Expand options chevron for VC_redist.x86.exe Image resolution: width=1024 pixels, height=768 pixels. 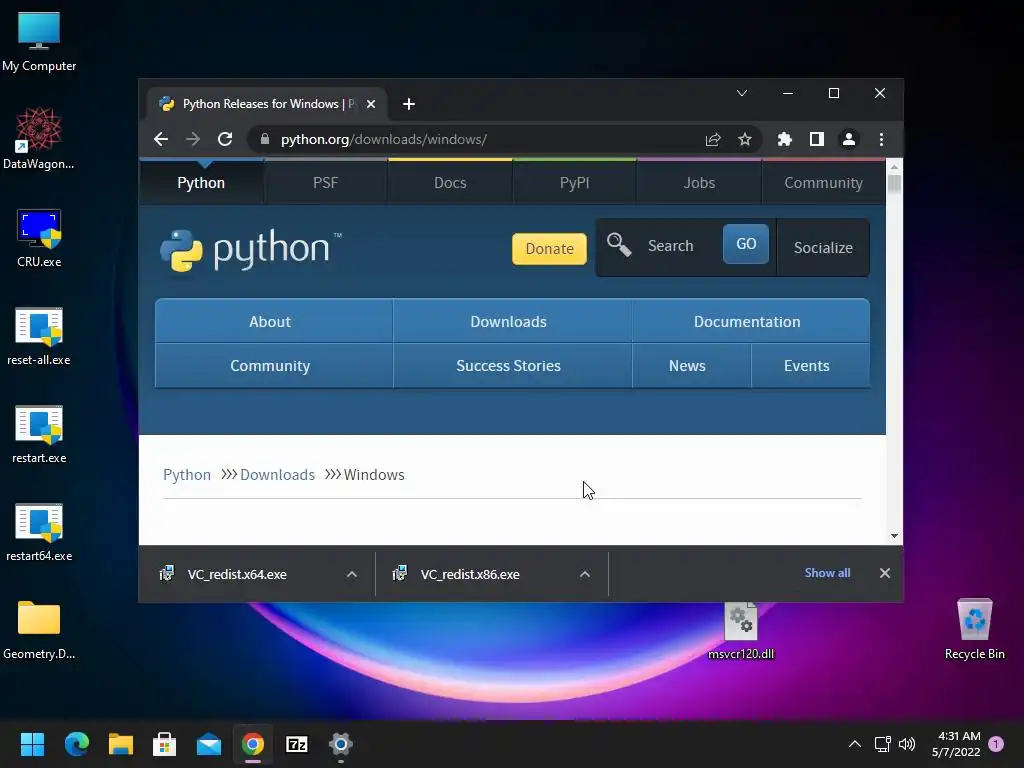pyautogui.click(x=584, y=574)
